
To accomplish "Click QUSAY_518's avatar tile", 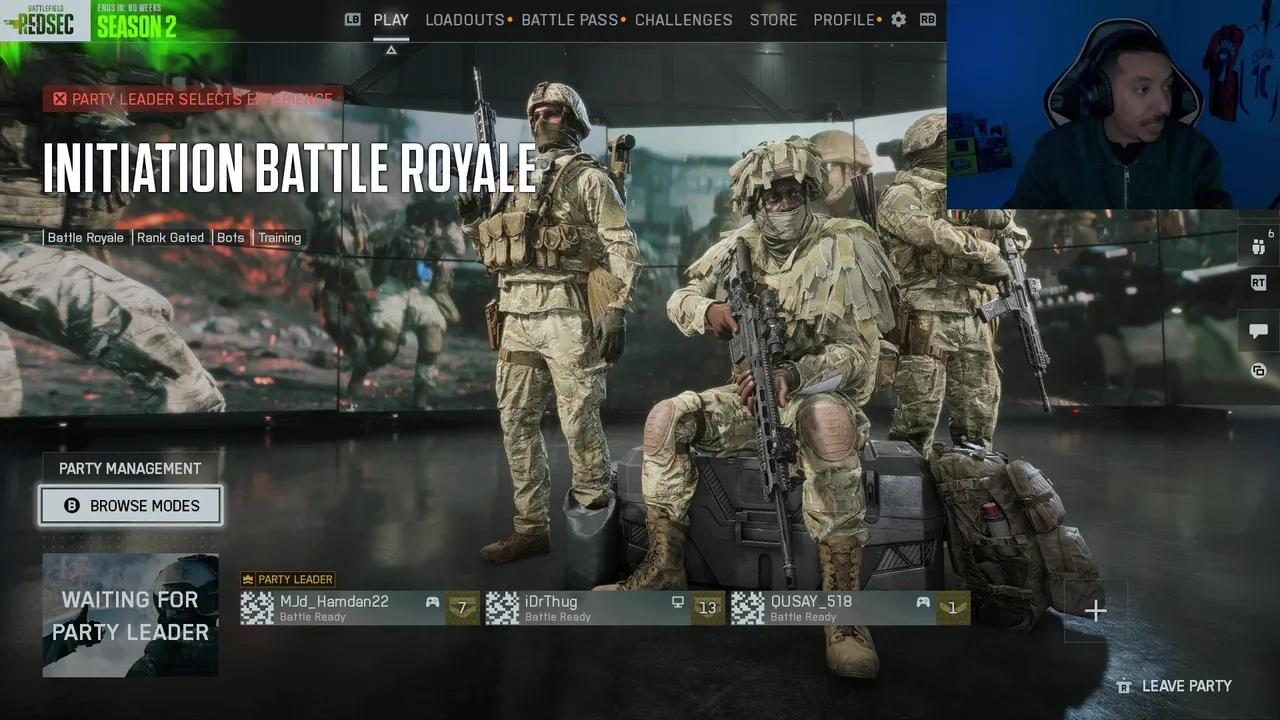I will click(747, 608).
